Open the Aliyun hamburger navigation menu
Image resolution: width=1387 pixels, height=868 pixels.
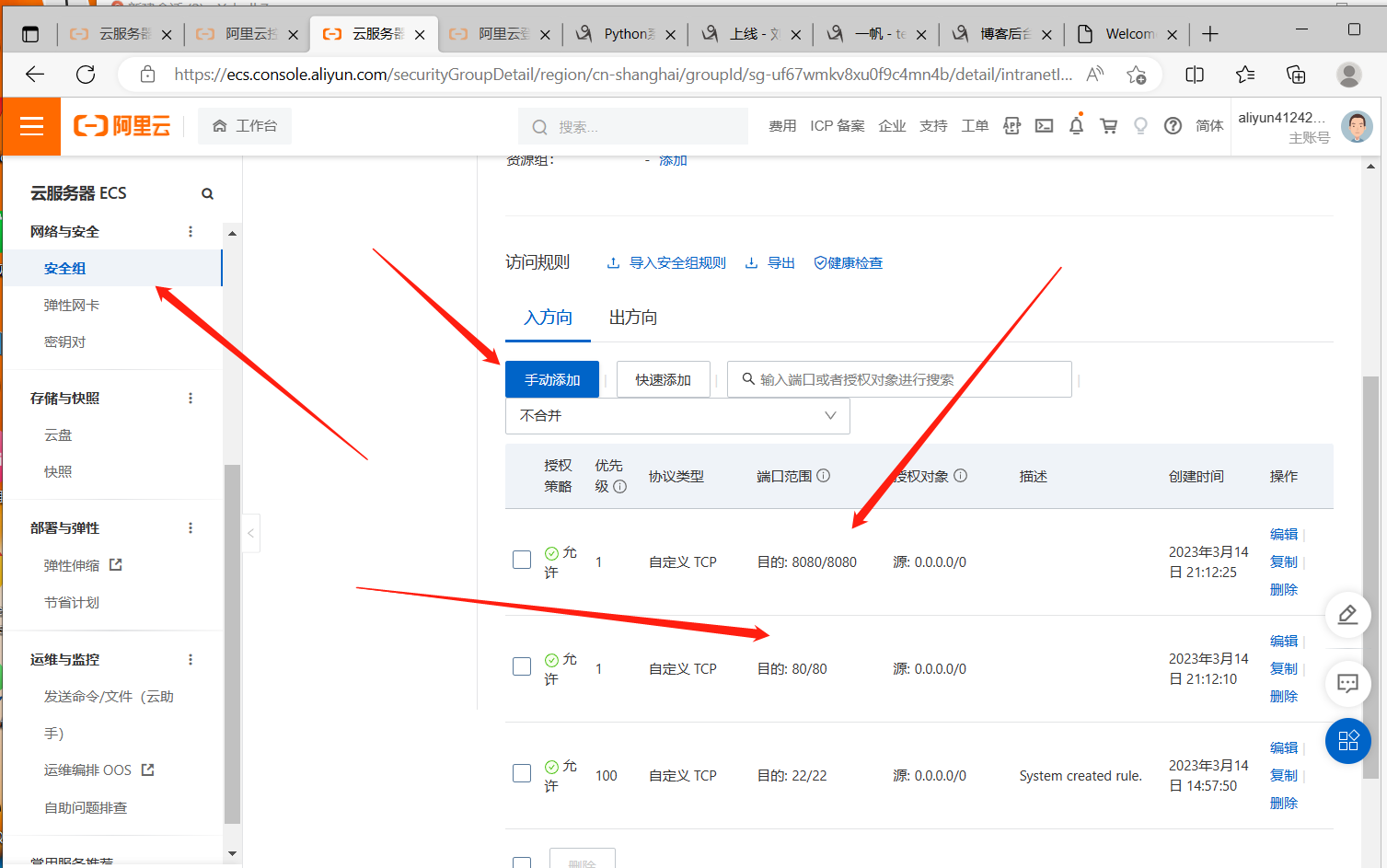click(32, 126)
